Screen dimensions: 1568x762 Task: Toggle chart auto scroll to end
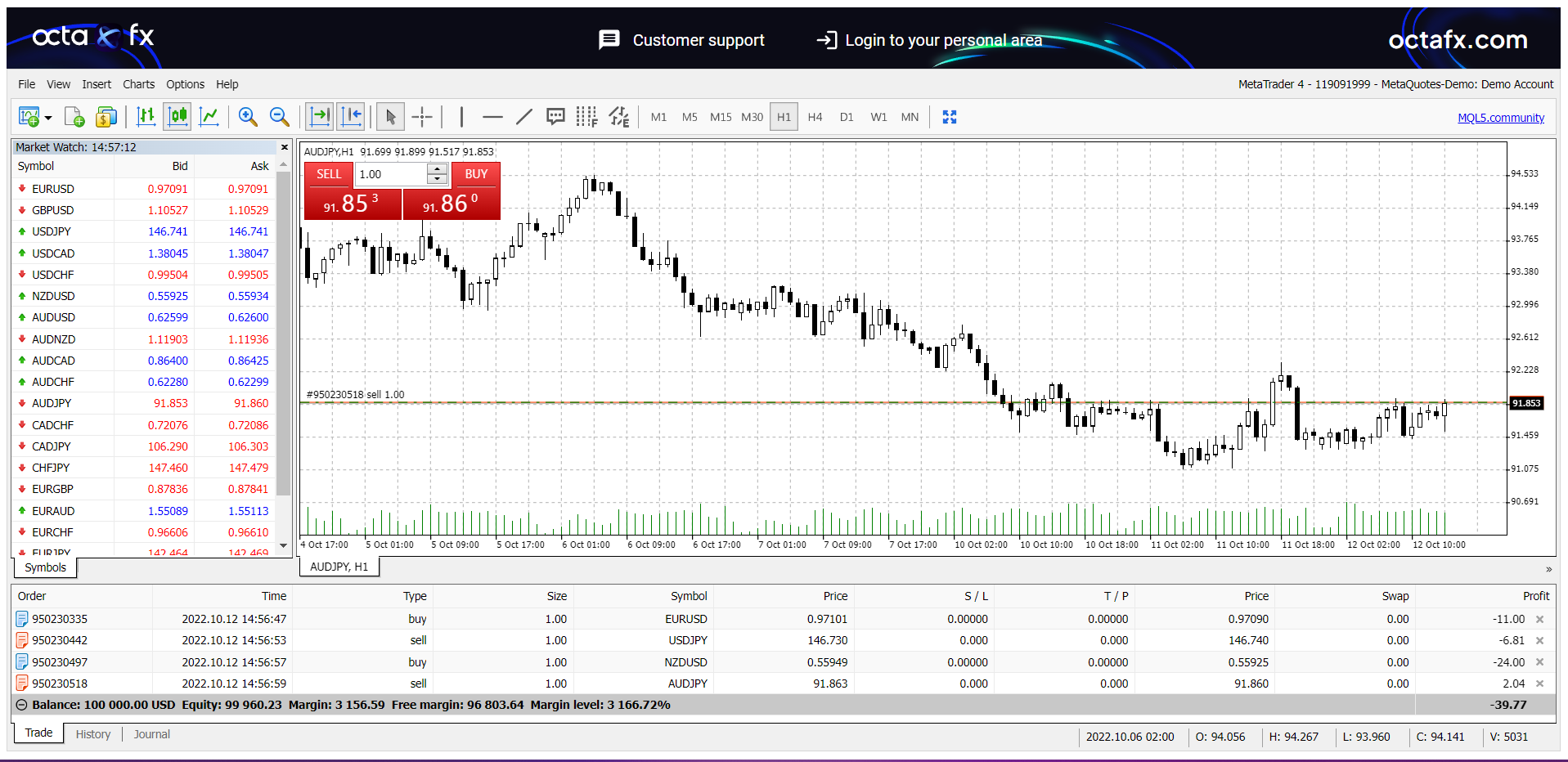320,117
